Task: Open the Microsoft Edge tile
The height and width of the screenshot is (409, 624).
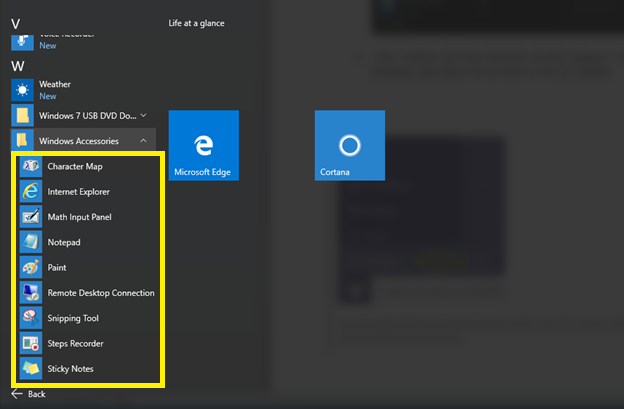Action: (204, 145)
